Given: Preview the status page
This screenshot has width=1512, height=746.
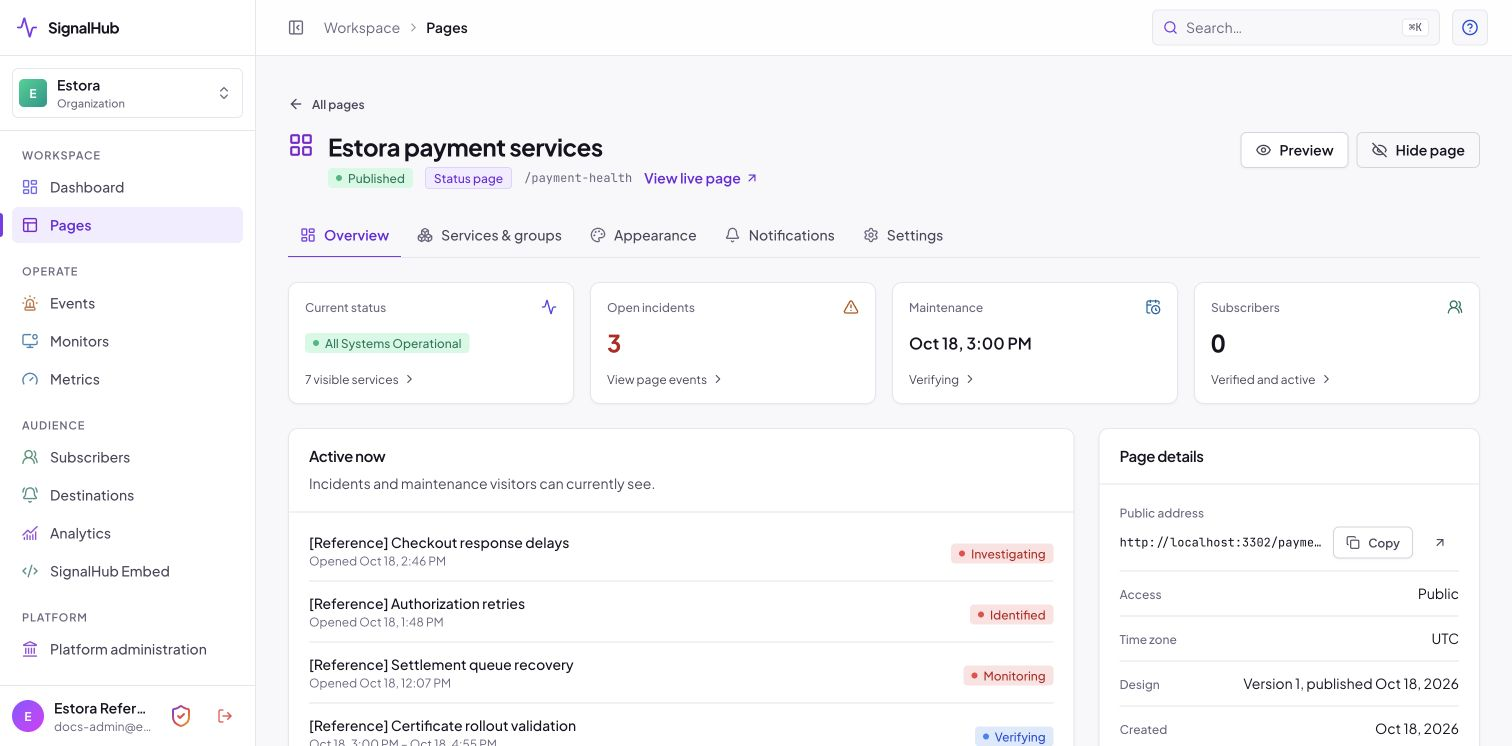Looking at the screenshot, I should [x=1294, y=150].
